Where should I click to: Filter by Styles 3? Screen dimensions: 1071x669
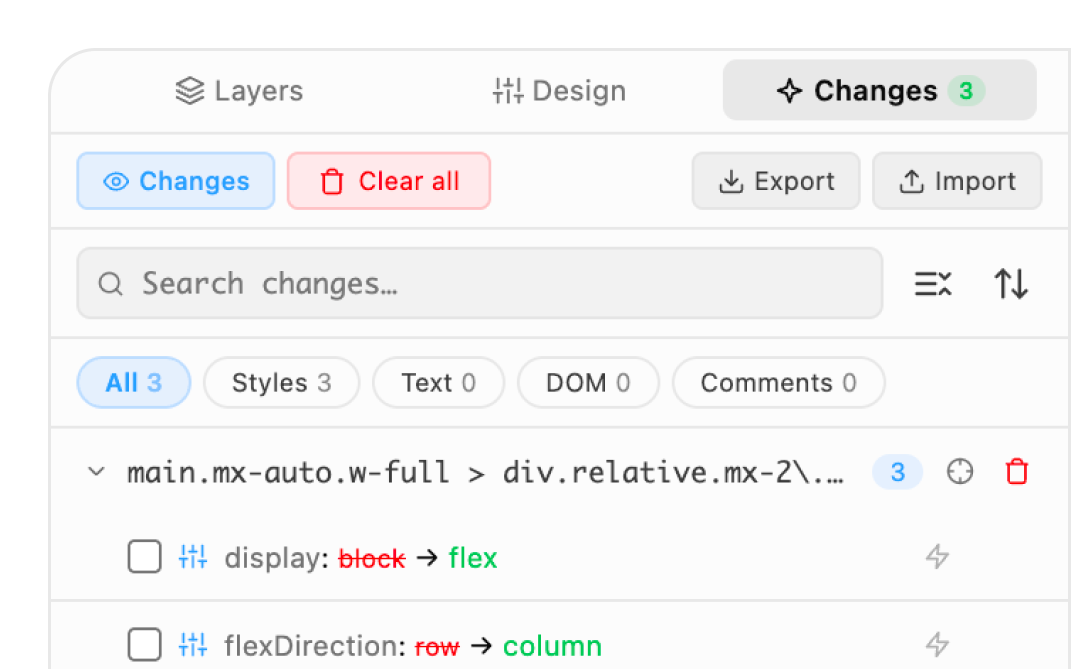(281, 383)
